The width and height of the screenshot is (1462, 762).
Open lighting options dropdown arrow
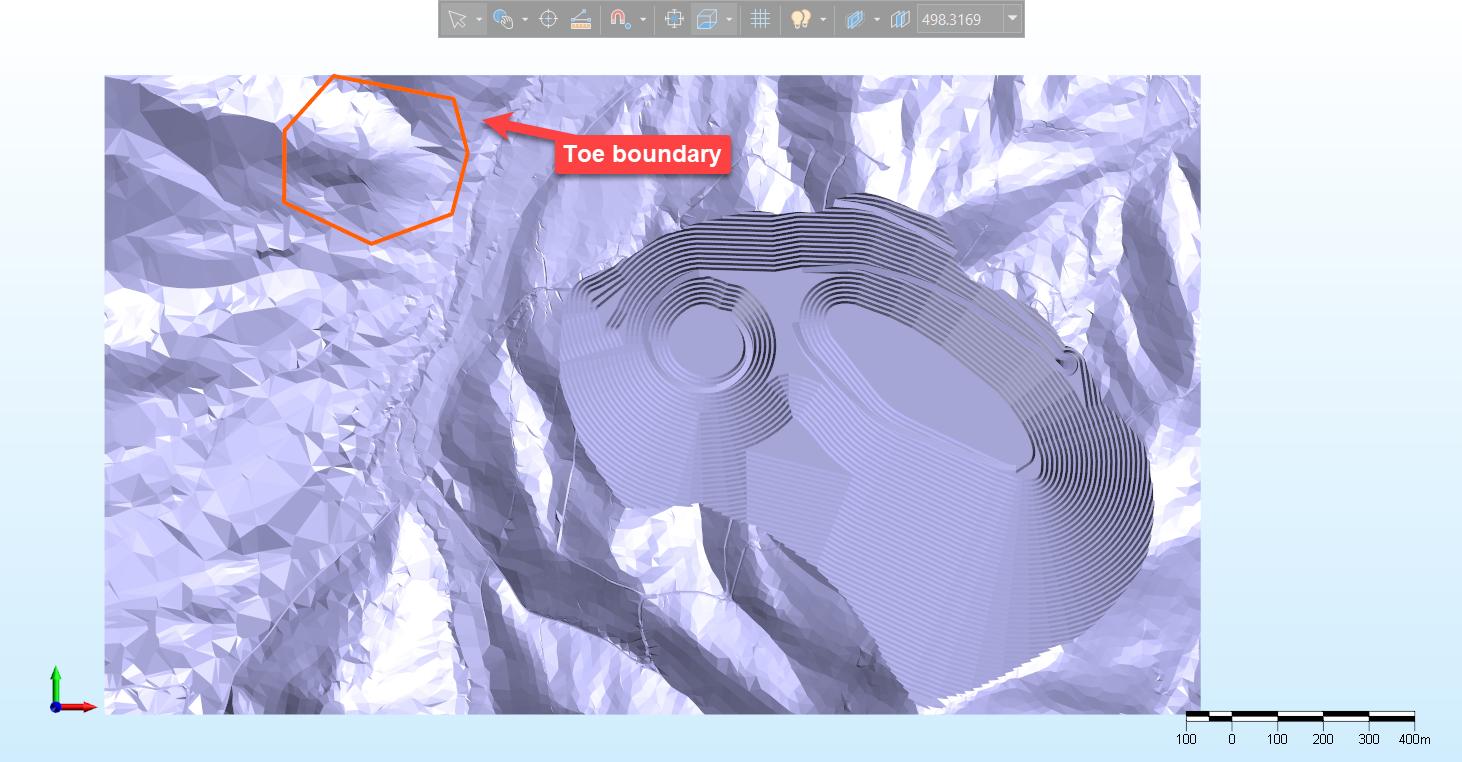pyautogui.click(x=821, y=19)
